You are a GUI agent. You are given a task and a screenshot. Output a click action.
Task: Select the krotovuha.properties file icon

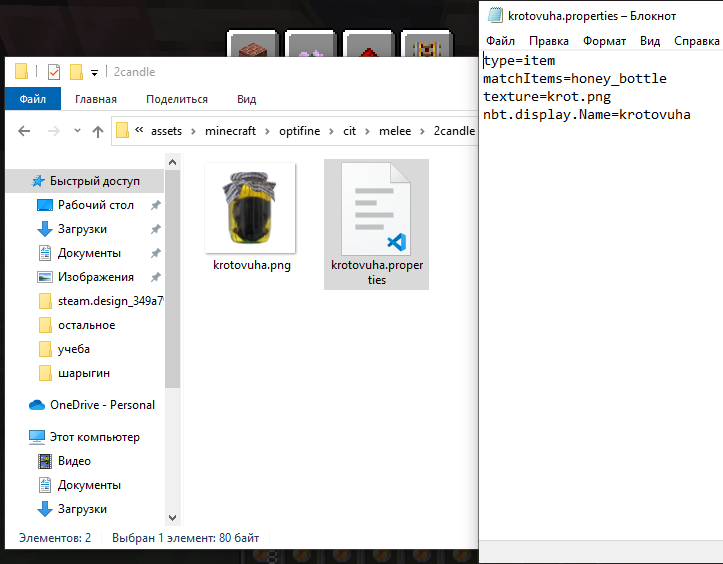tap(376, 208)
